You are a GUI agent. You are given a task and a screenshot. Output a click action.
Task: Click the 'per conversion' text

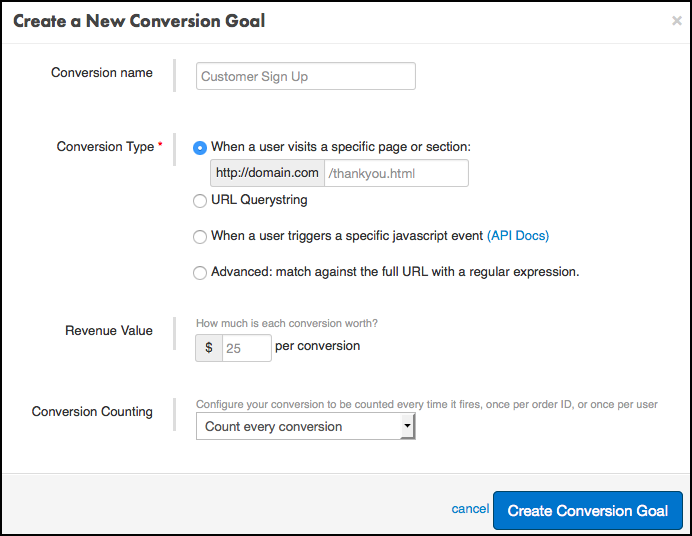pyautogui.click(x=318, y=346)
